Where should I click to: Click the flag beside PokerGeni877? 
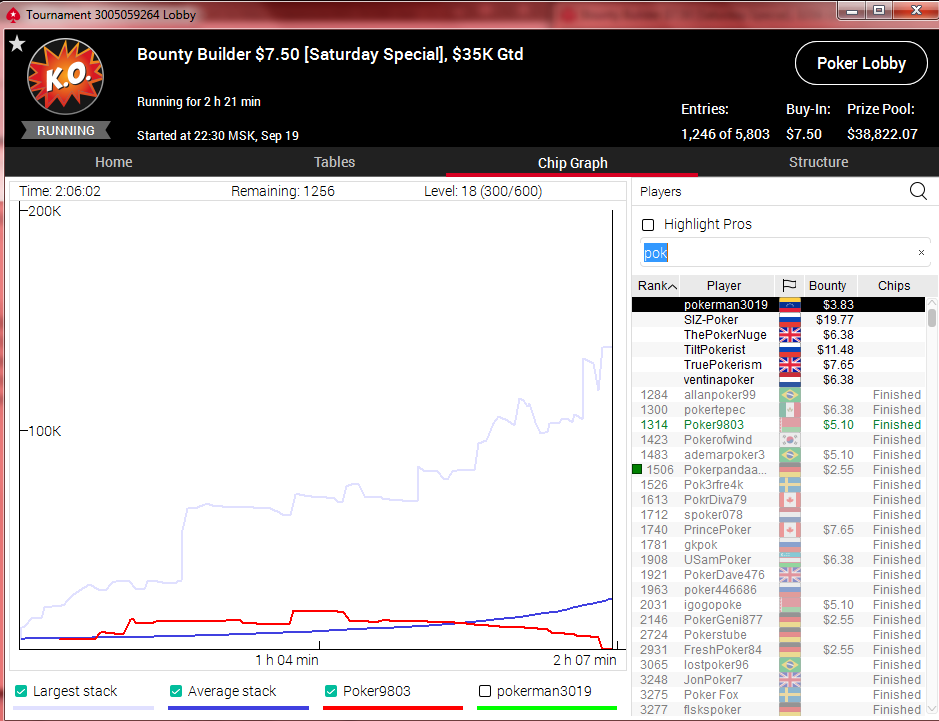tap(789, 620)
